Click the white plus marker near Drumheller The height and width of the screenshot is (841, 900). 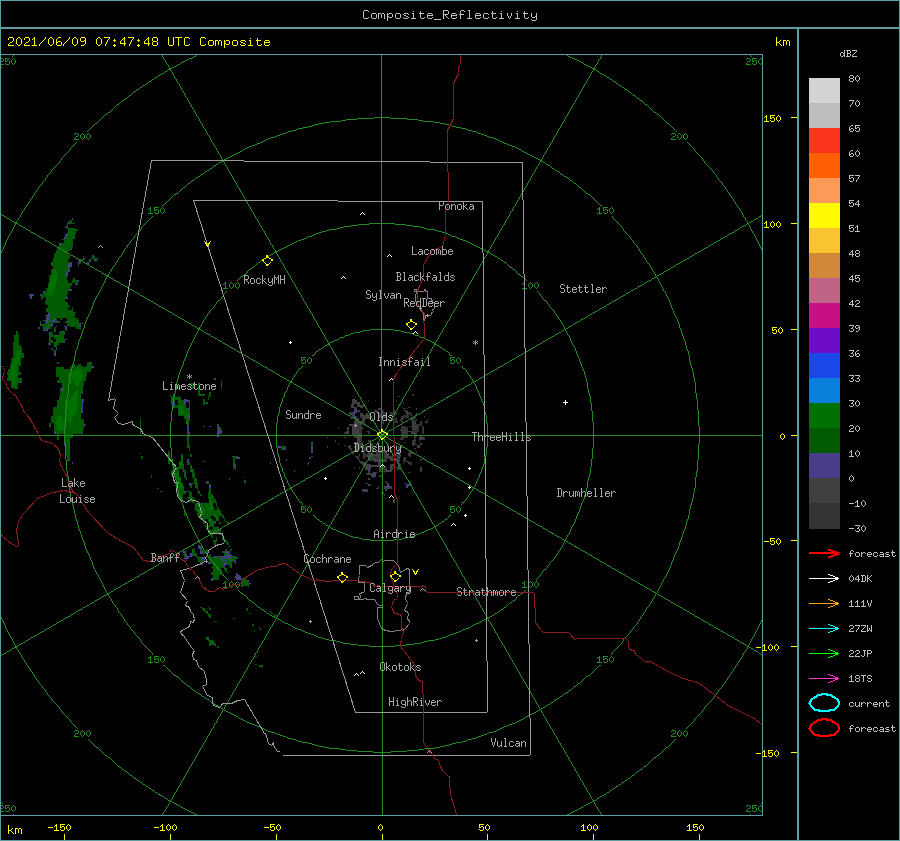[565, 402]
